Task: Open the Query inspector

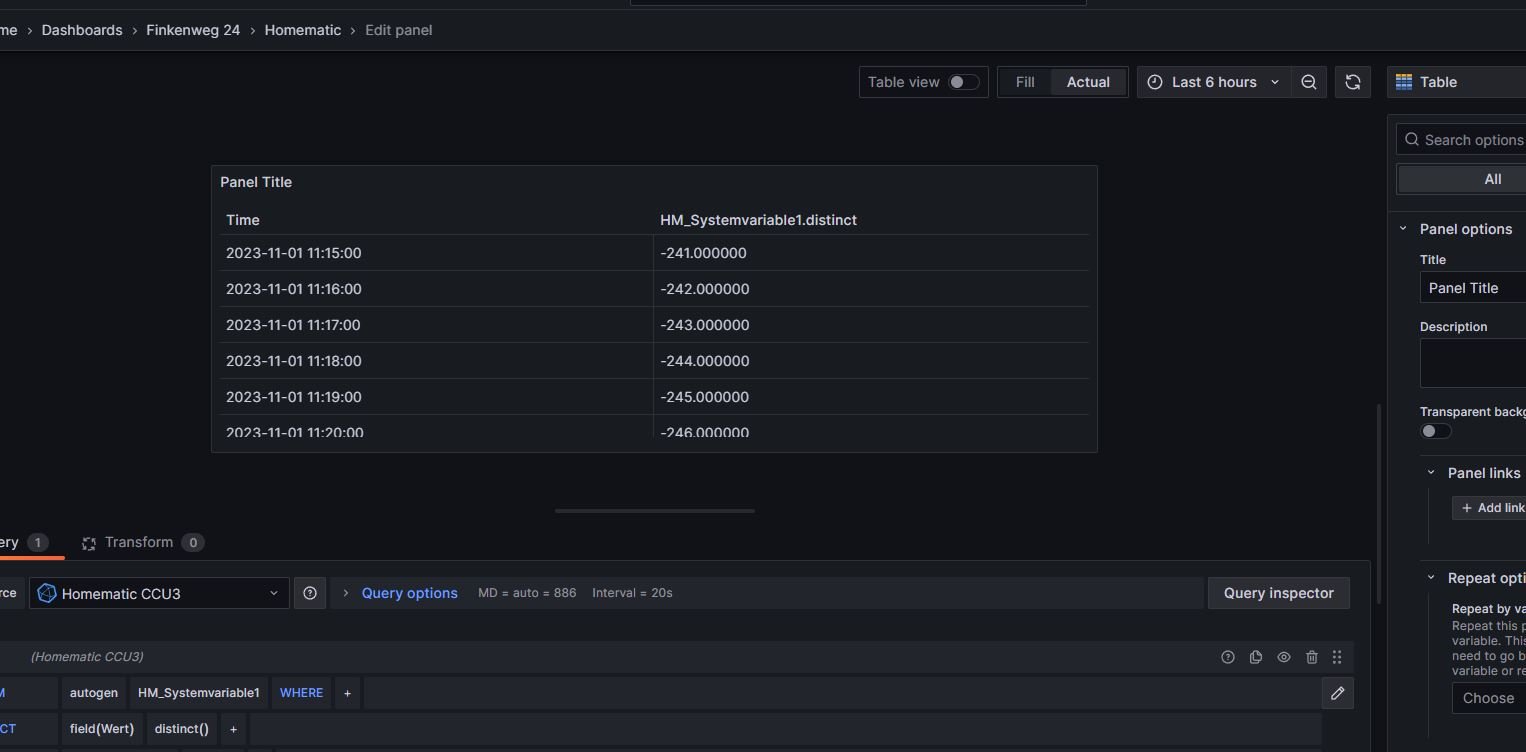Action: [x=1278, y=593]
